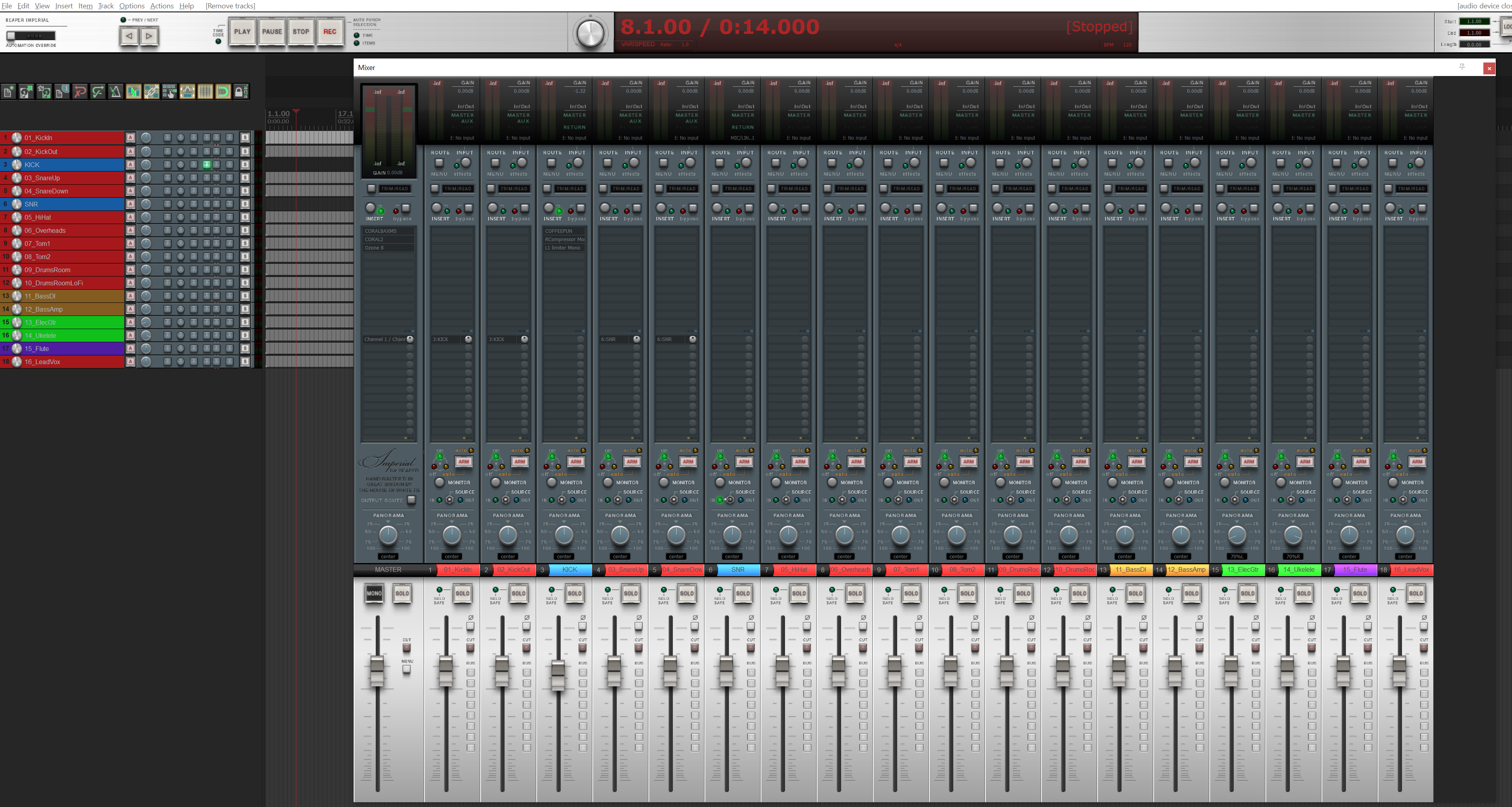
Task: Click the Undo toolbar icon
Action: click(80, 92)
